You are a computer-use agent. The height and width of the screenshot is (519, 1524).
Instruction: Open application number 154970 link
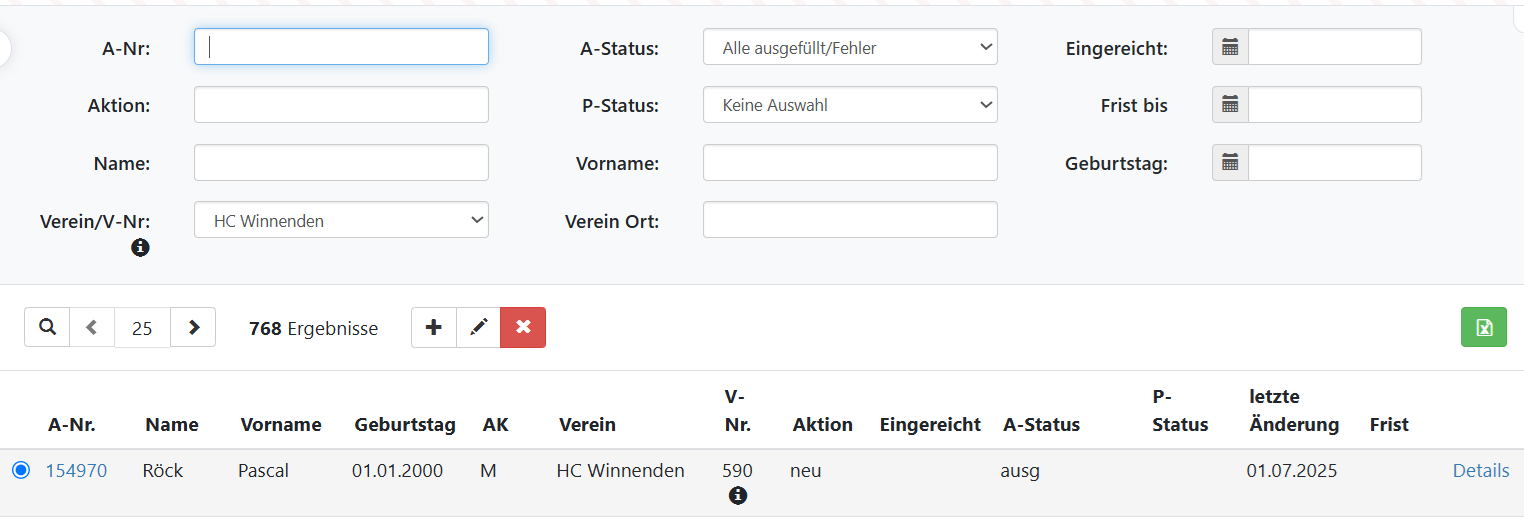pyautogui.click(x=76, y=470)
